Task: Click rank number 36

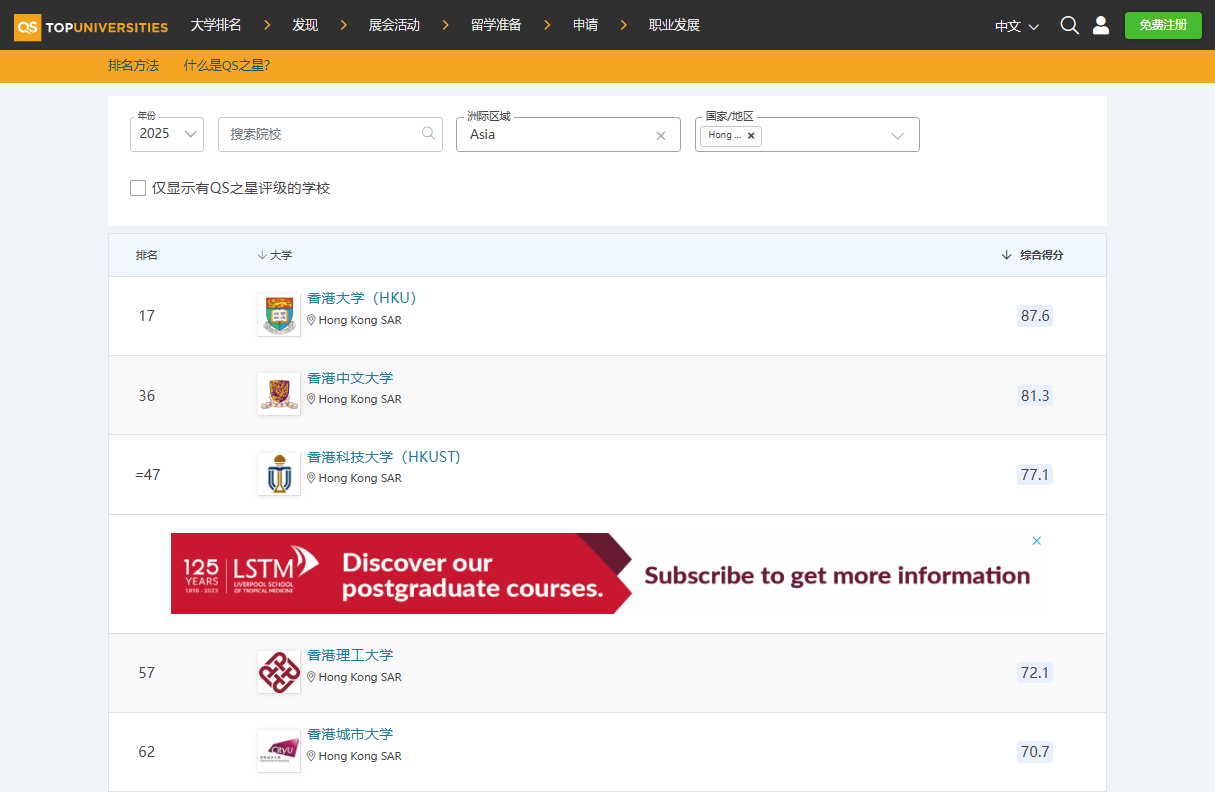Action: tap(147, 396)
